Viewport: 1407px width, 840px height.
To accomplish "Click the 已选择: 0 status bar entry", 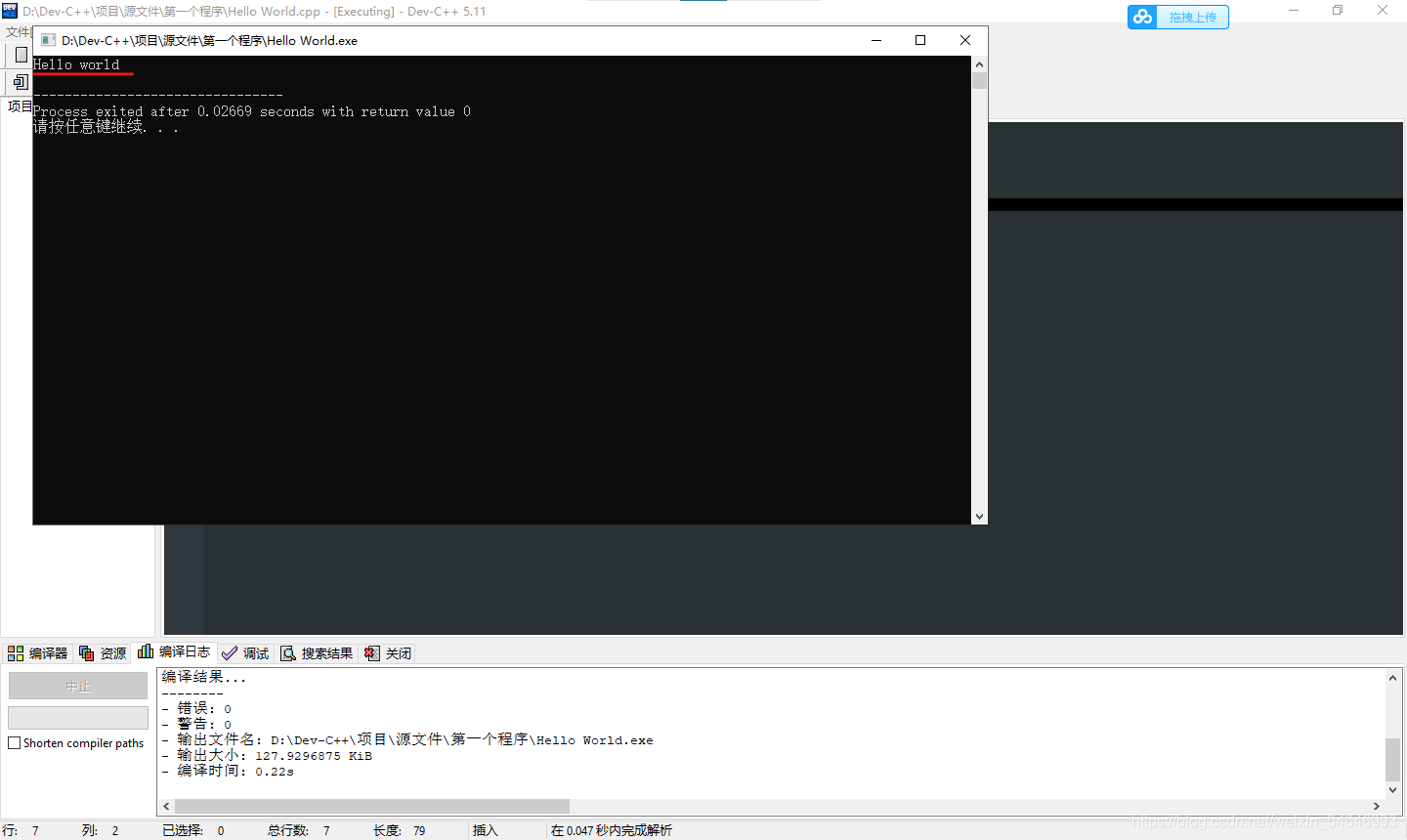I will 193,830.
